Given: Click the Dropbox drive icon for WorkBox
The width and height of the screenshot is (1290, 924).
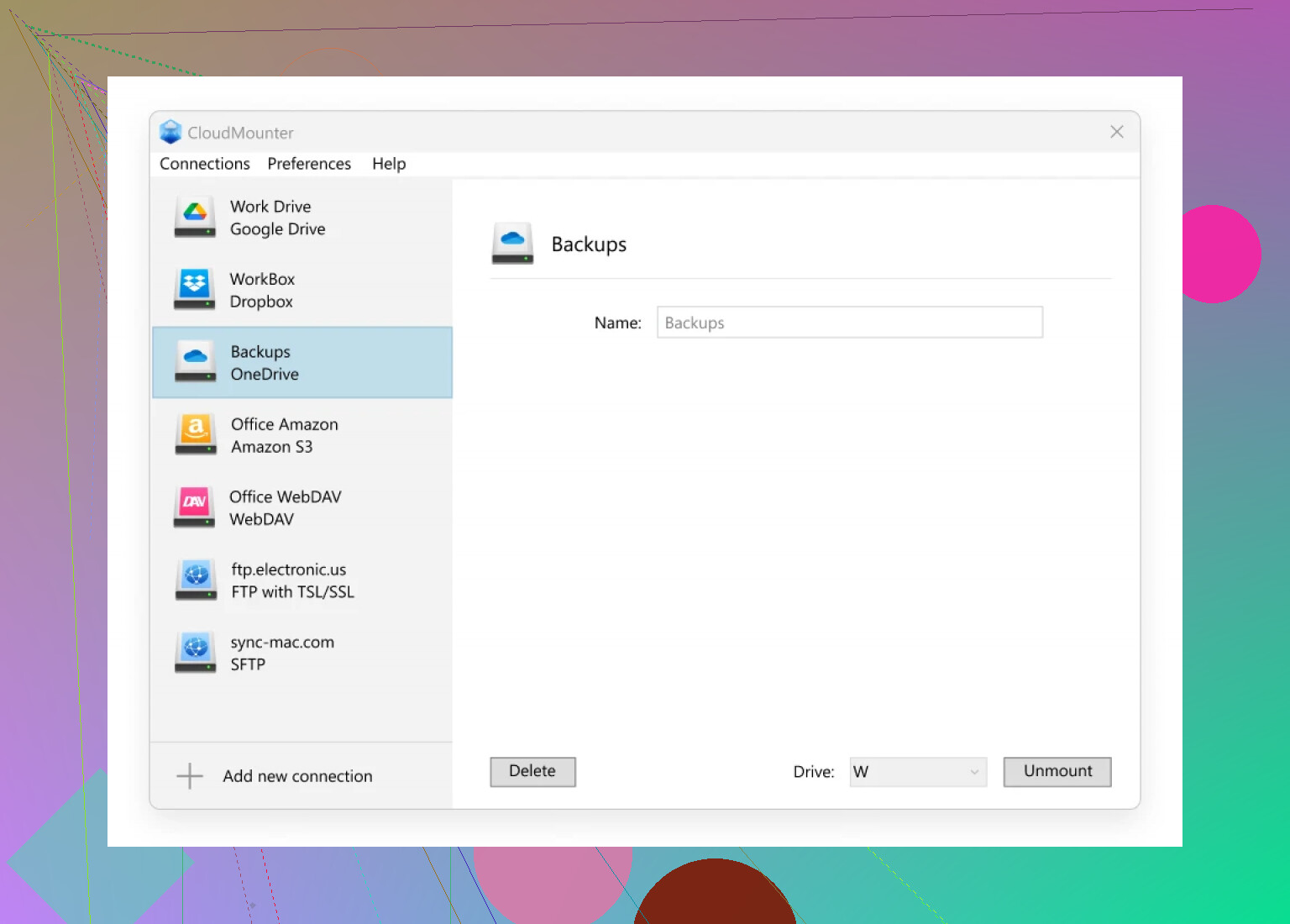Looking at the screenshot, I should point(195,289).
